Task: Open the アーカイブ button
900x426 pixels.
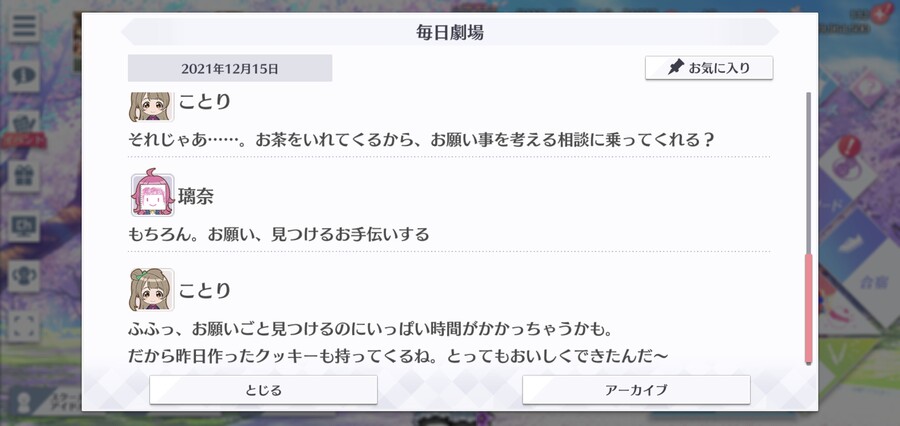Action: [636, 390]
